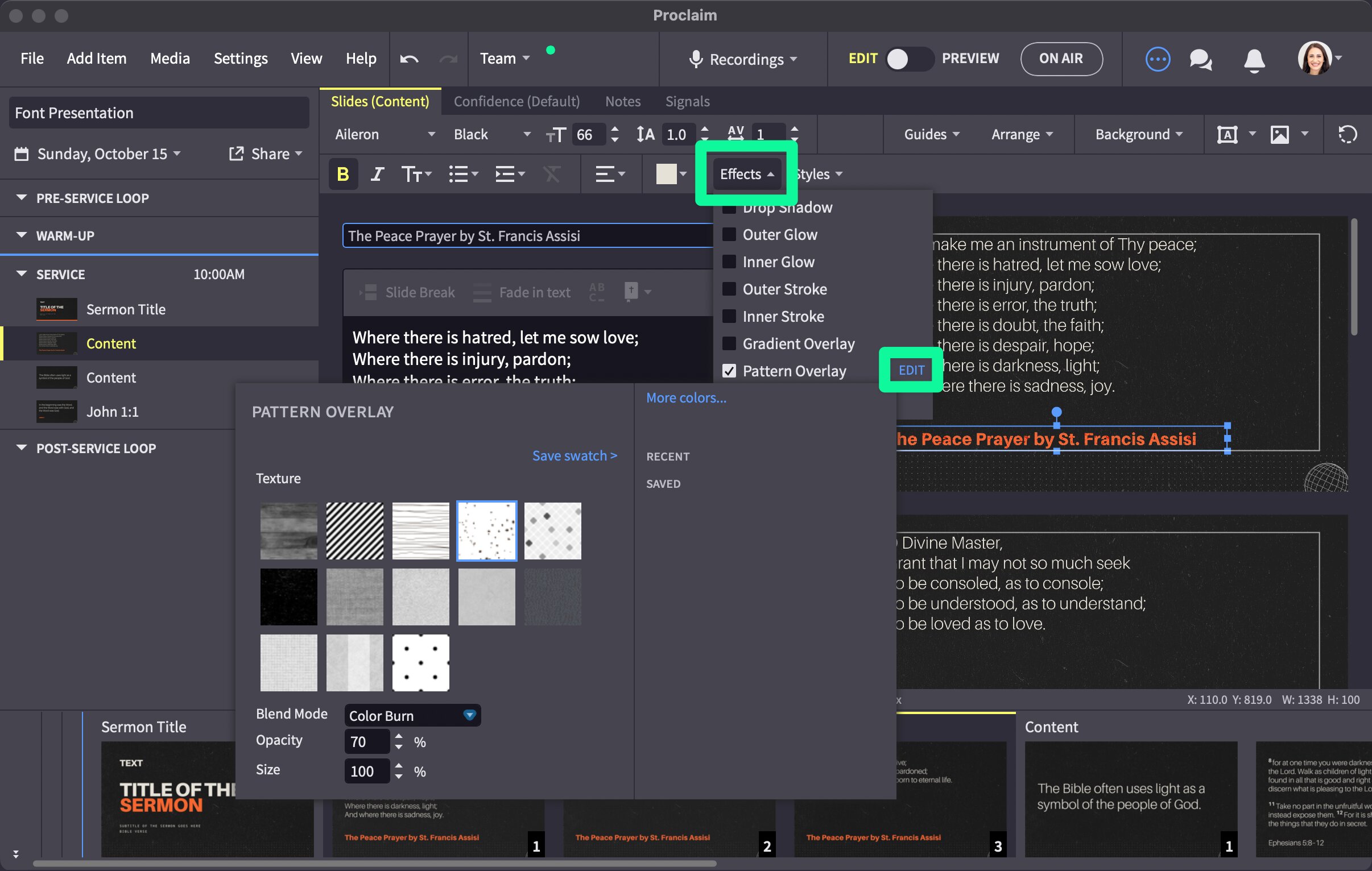This screenshot has height=871, width=1372.
Task: Open the chat bubbles icon
Action: (x=1200, y=59)
